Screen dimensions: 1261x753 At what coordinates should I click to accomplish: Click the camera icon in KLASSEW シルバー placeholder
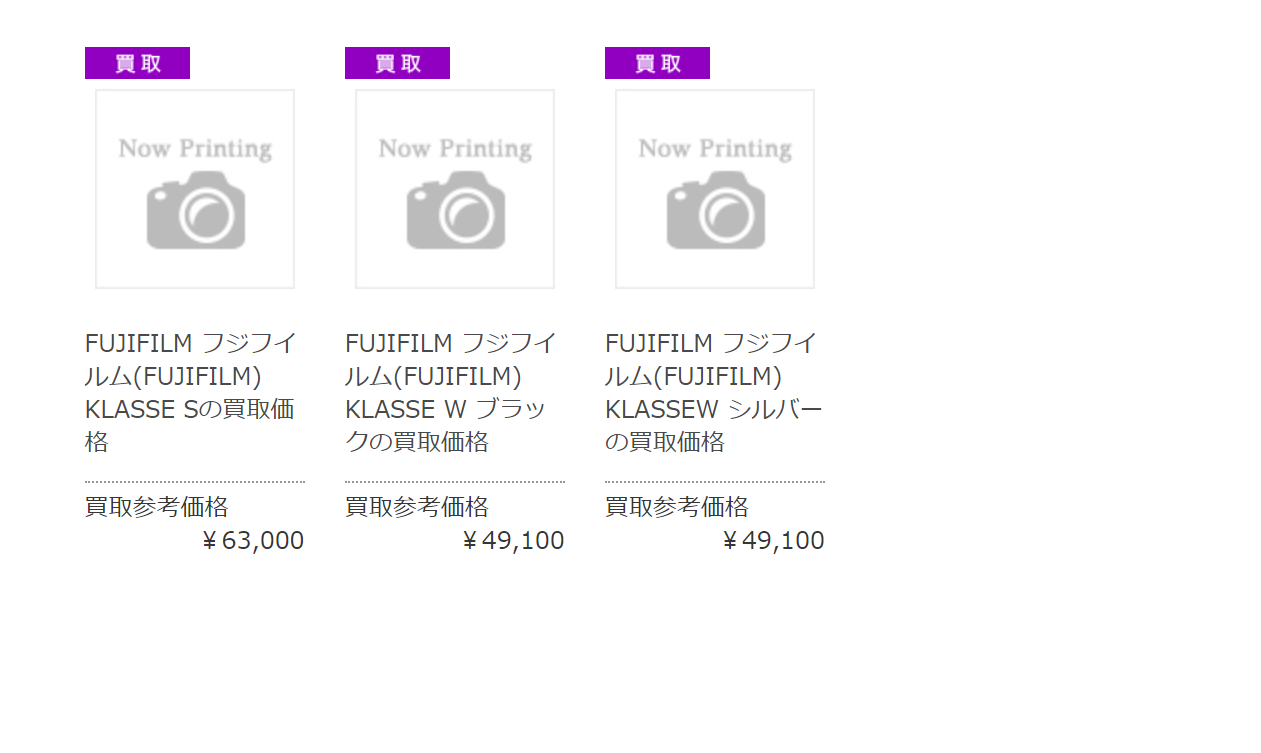pos(716,210)
